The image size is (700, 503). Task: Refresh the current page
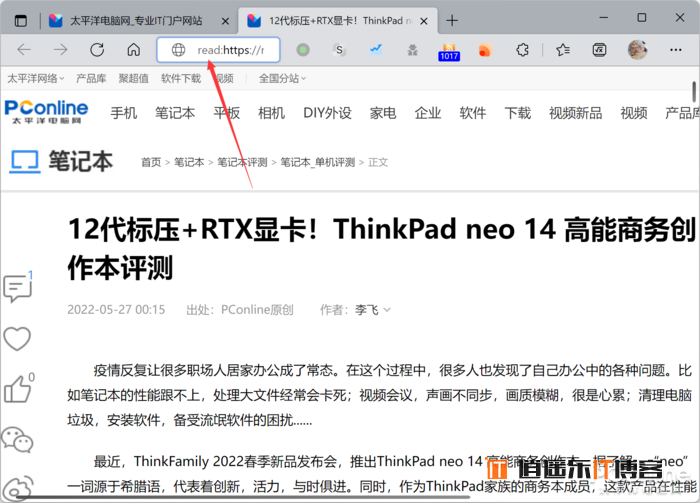pos(97,50)
